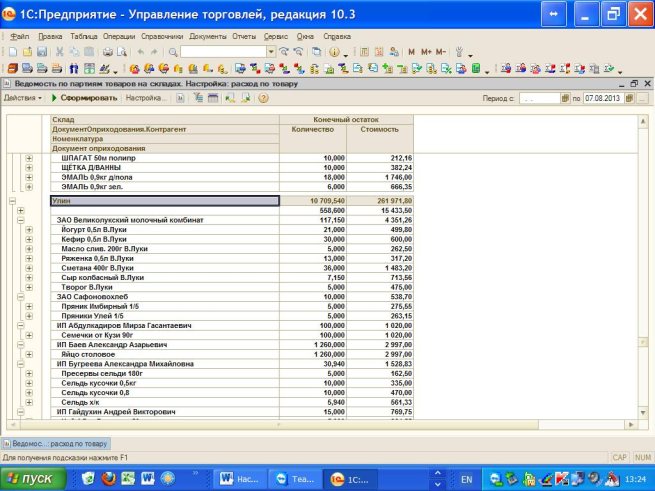Expand the Кефир 0,5л В.Луки row
The image size is (655, 491).
(x=29, y=239)
